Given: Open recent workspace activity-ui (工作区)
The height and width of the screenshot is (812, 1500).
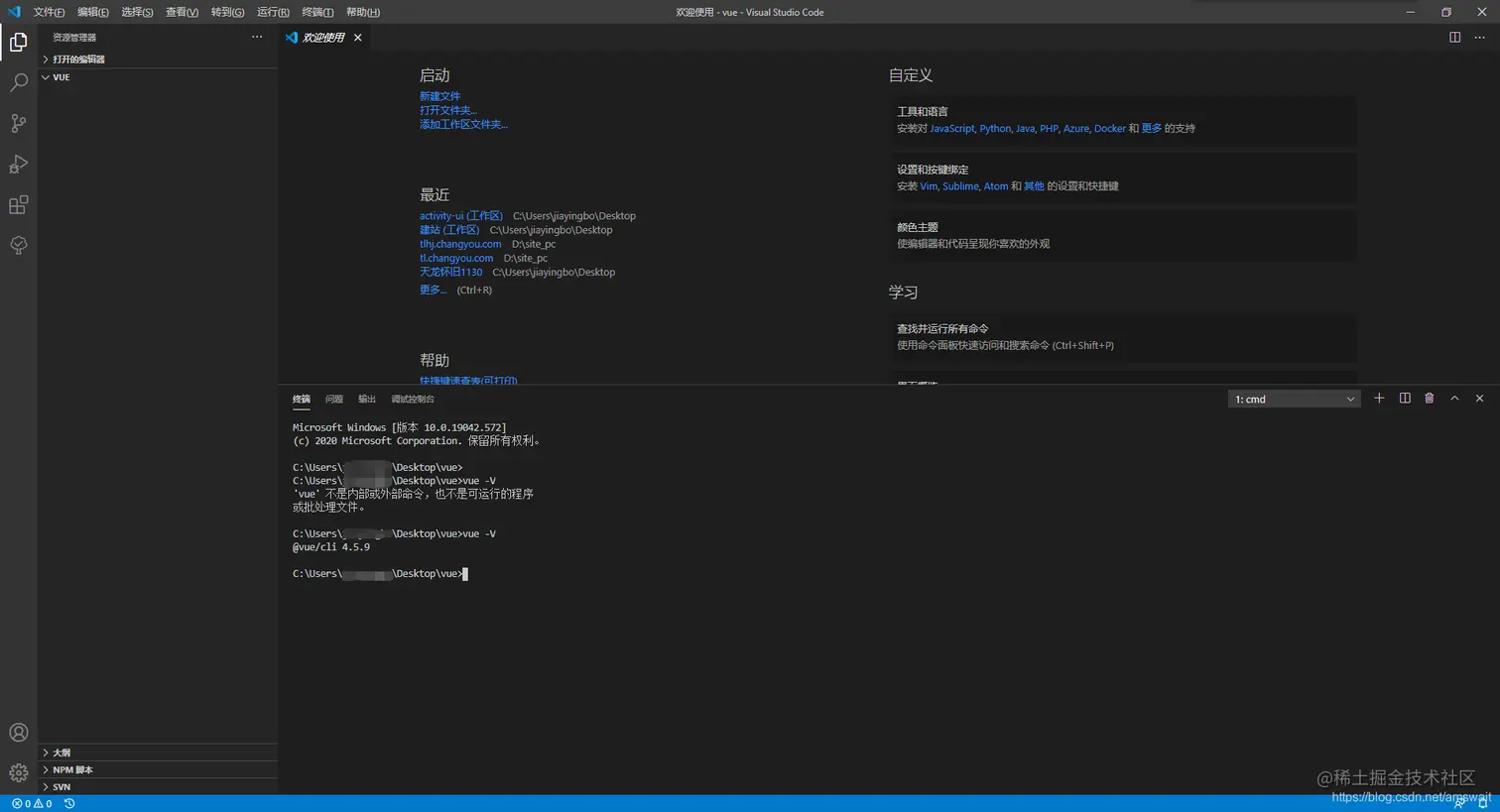Looking at the screenshot, I should tap(460, 215).
